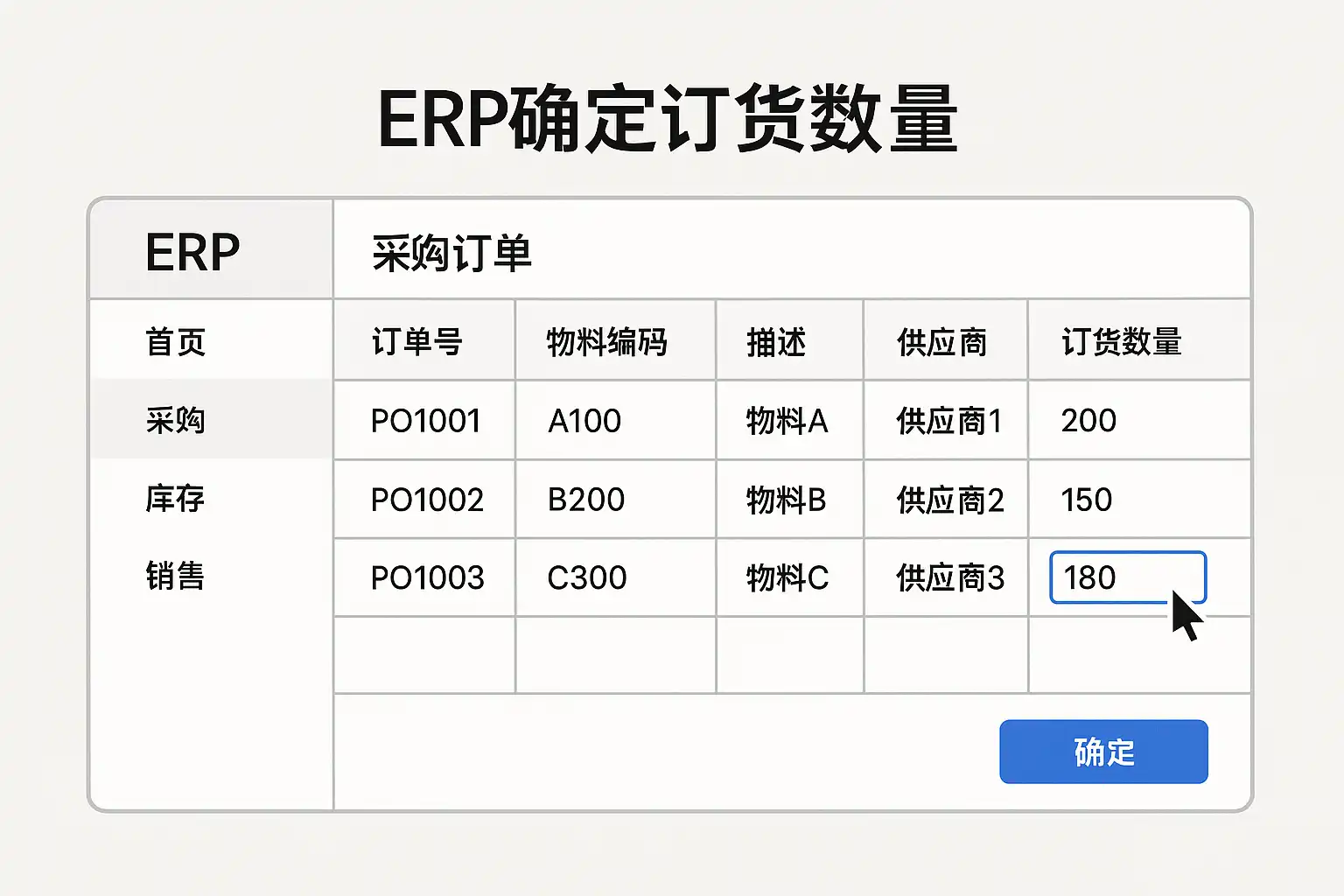Open 销售 in the sidebar
1344x896 pixels.
[176, 577]
